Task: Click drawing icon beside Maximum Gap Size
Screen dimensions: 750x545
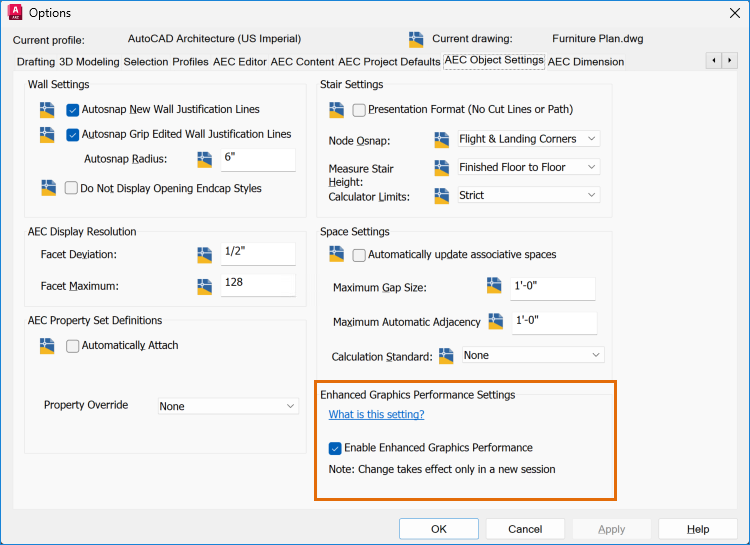Action: coord(493,287)
